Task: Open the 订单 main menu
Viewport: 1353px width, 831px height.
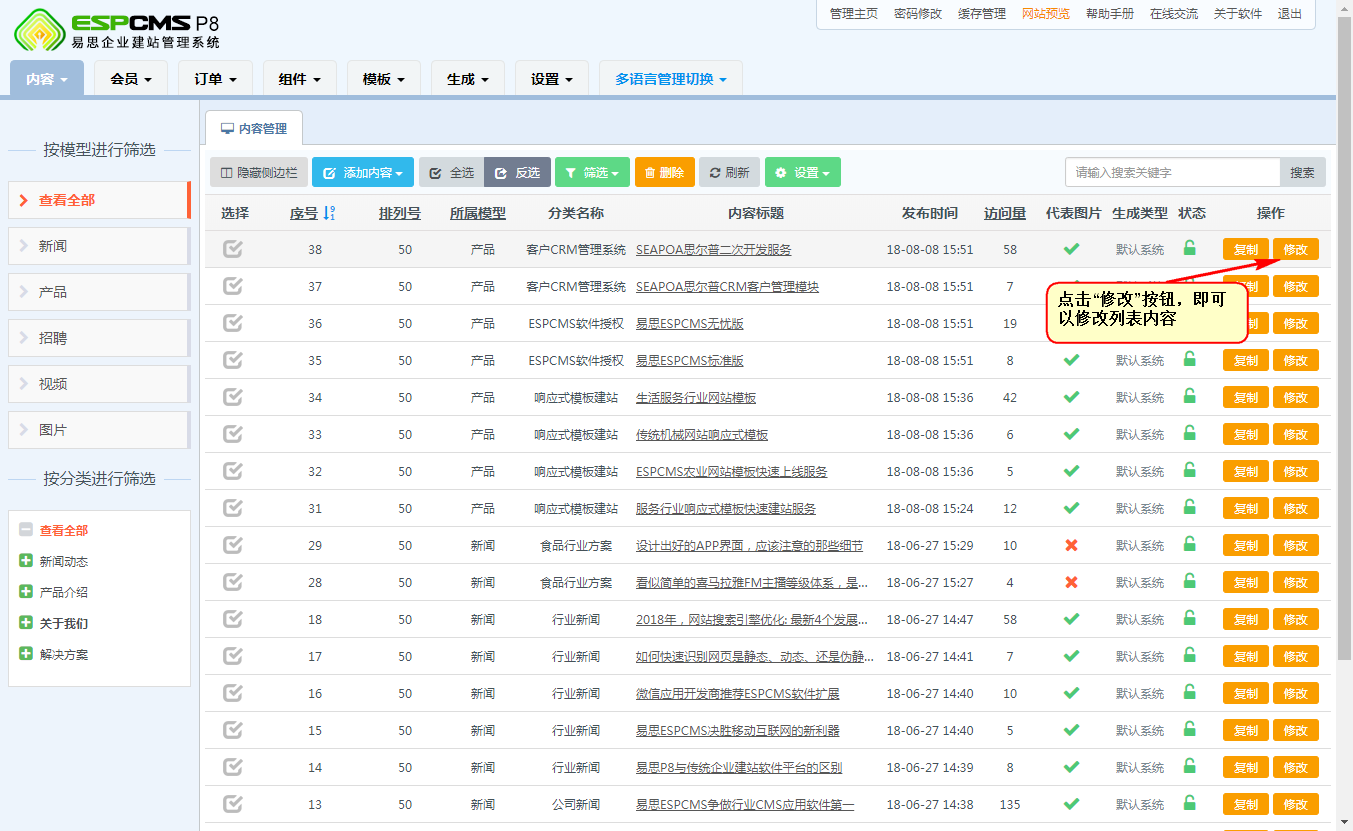Action: click(215, 79)
